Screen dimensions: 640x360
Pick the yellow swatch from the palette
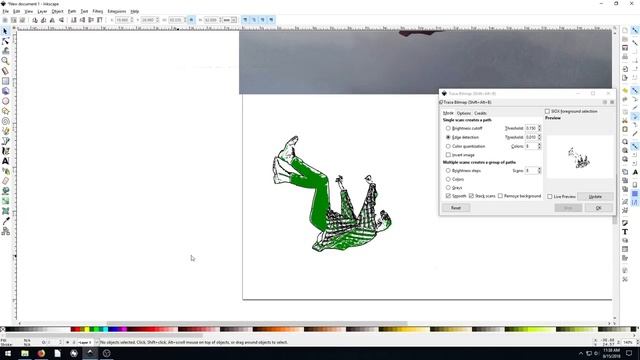(x=87, y=329)
